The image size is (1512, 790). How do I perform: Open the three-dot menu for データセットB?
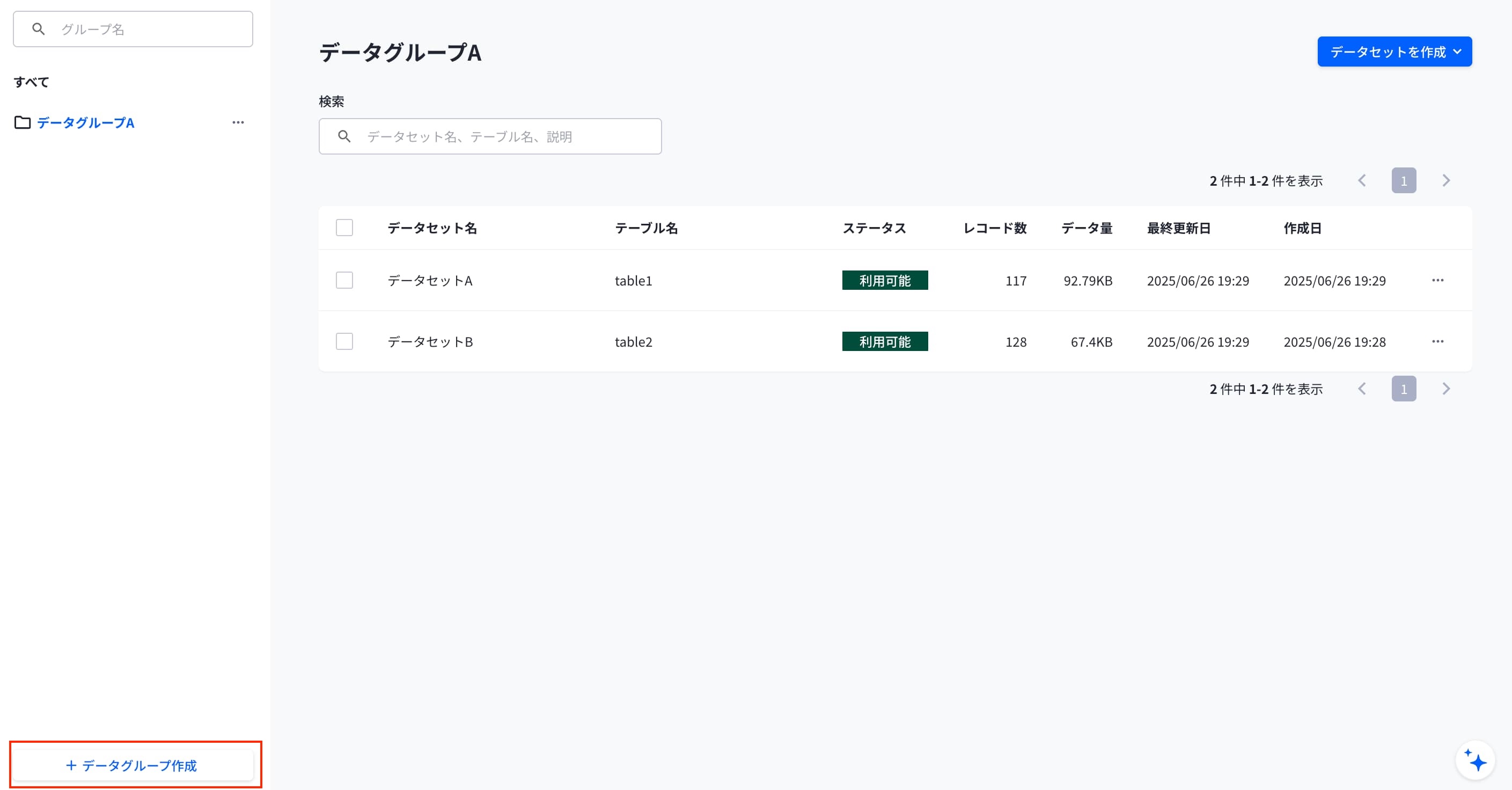pyautogui.click(x=1437, y=341)
